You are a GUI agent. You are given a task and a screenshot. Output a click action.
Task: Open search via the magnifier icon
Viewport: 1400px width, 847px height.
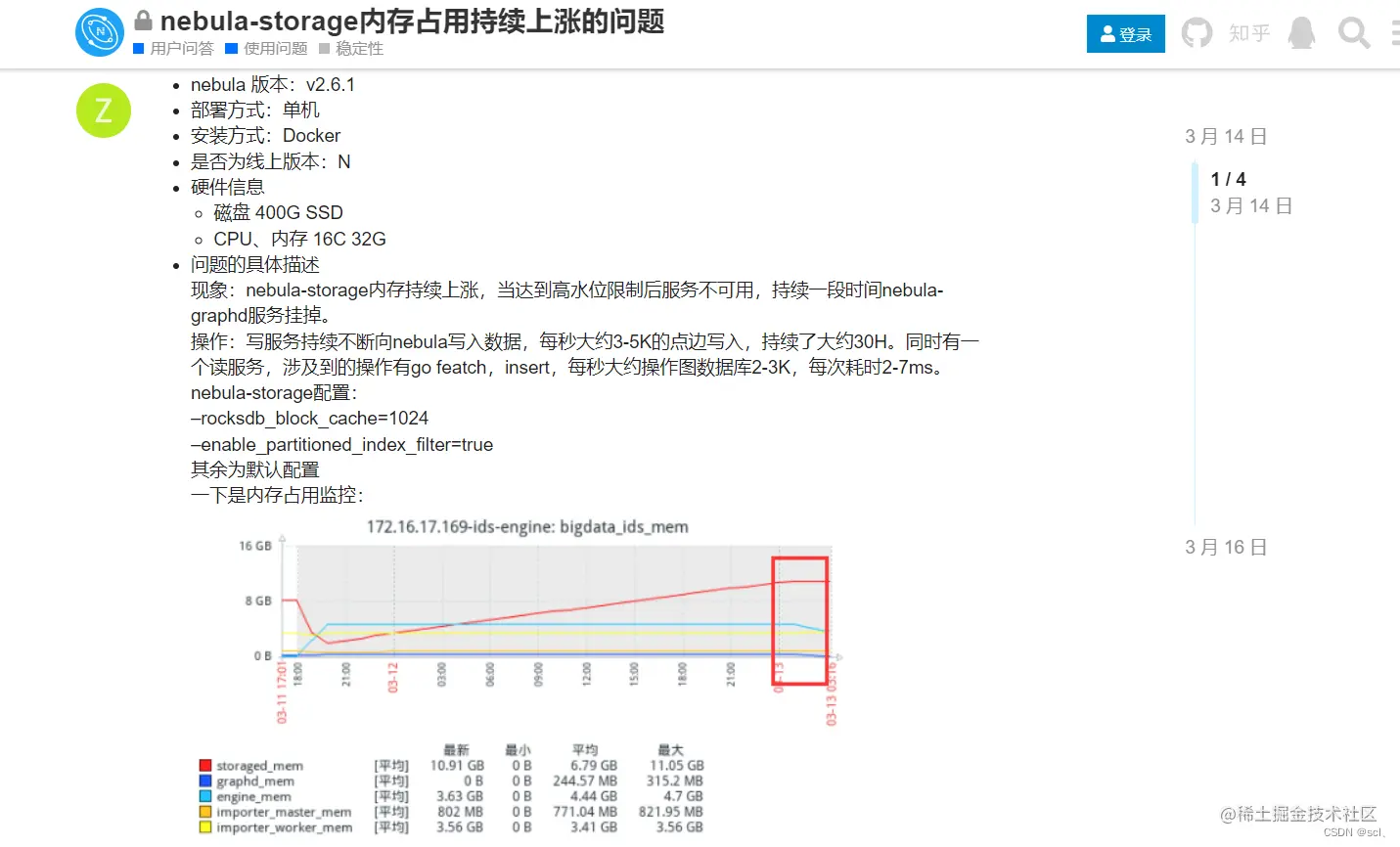pyautogui.click(x=1353, y=32)
